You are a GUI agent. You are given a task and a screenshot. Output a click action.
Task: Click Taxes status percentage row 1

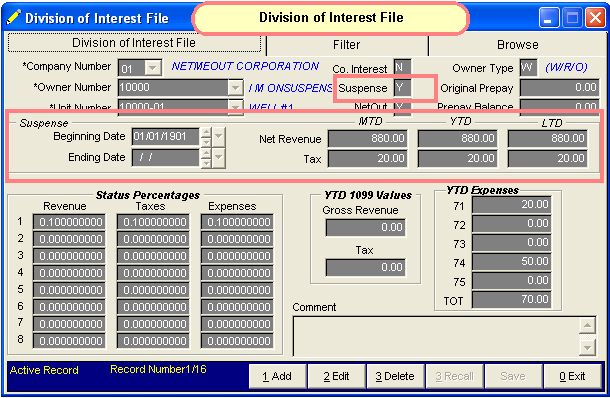coord(153,222)
